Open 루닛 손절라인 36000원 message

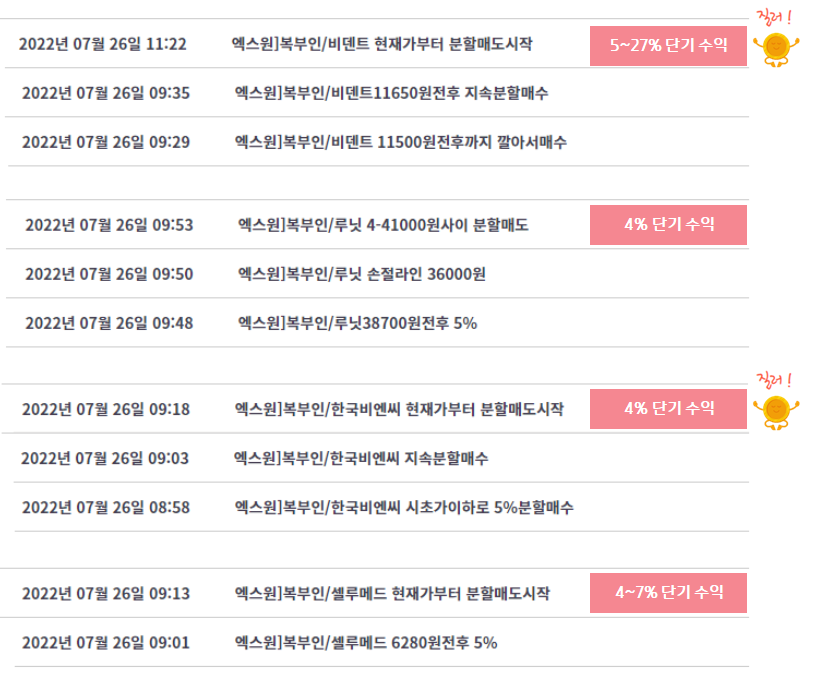[362, 274]
